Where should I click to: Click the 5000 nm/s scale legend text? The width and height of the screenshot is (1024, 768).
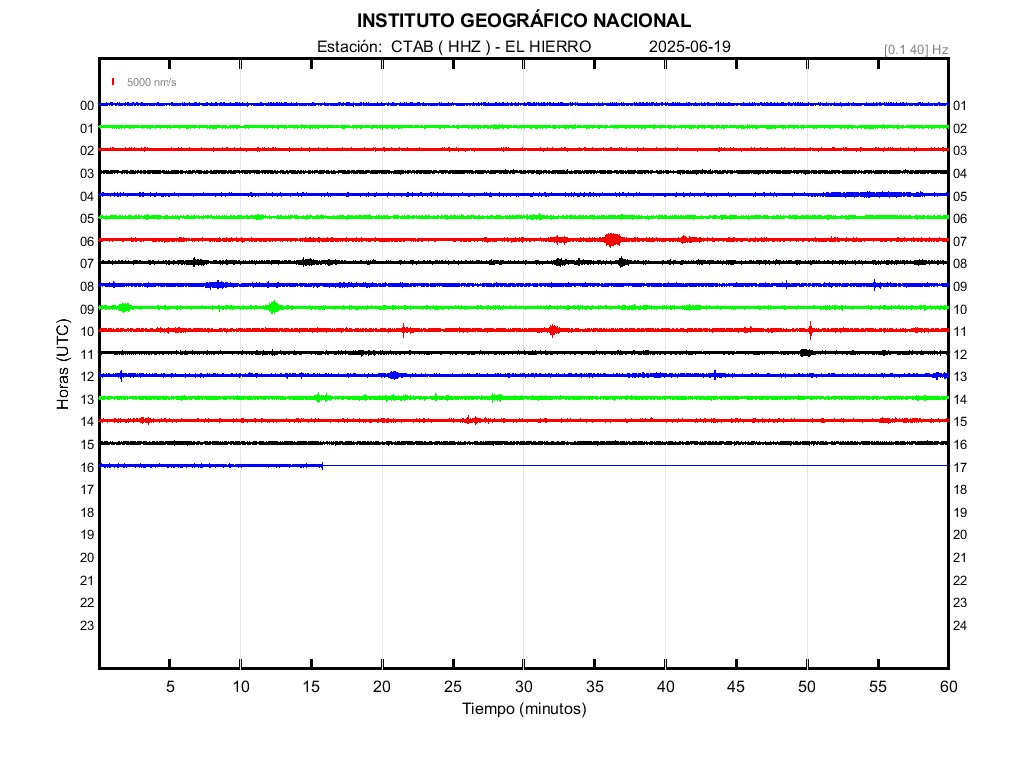152,82
